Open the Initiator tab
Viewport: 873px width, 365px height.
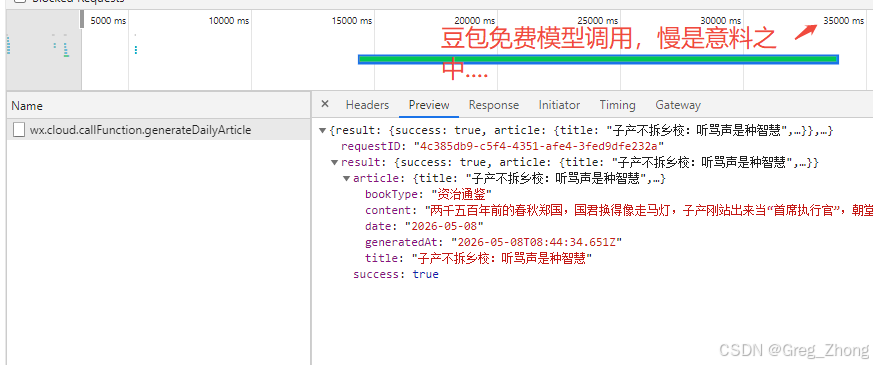coord(559,105)
